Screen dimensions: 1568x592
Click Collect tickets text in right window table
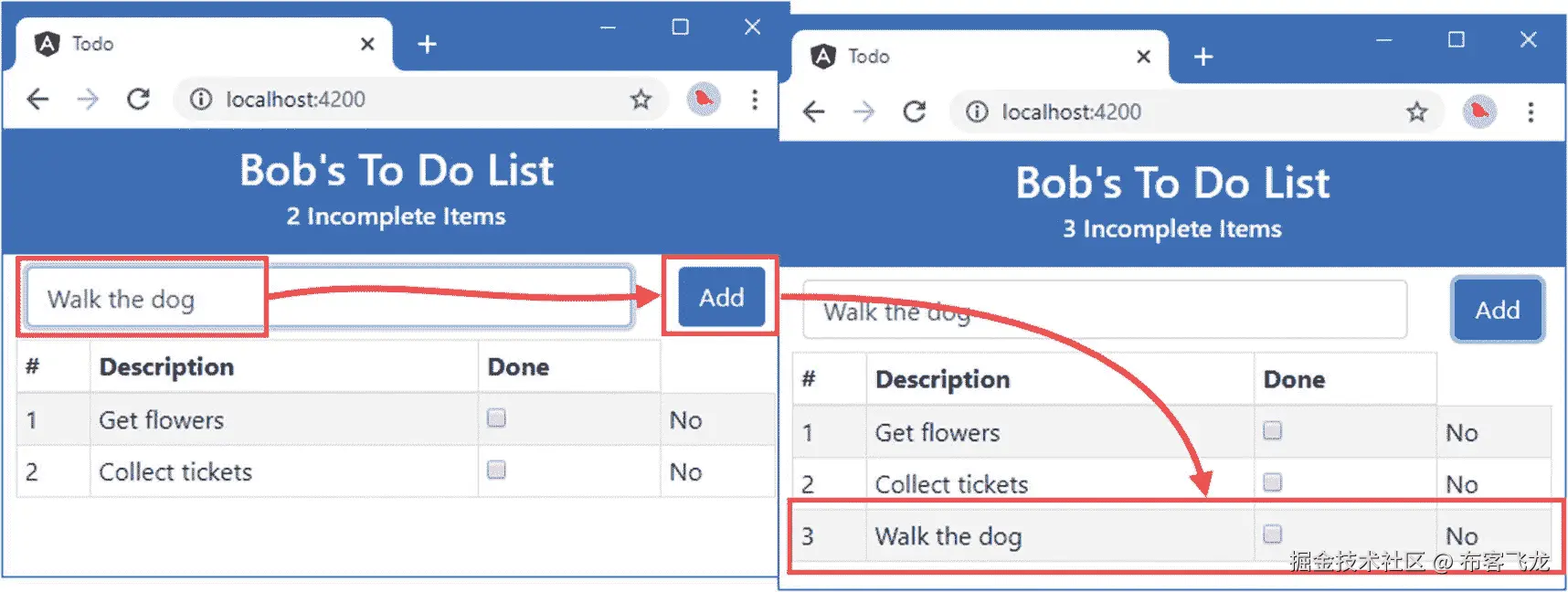951,484
